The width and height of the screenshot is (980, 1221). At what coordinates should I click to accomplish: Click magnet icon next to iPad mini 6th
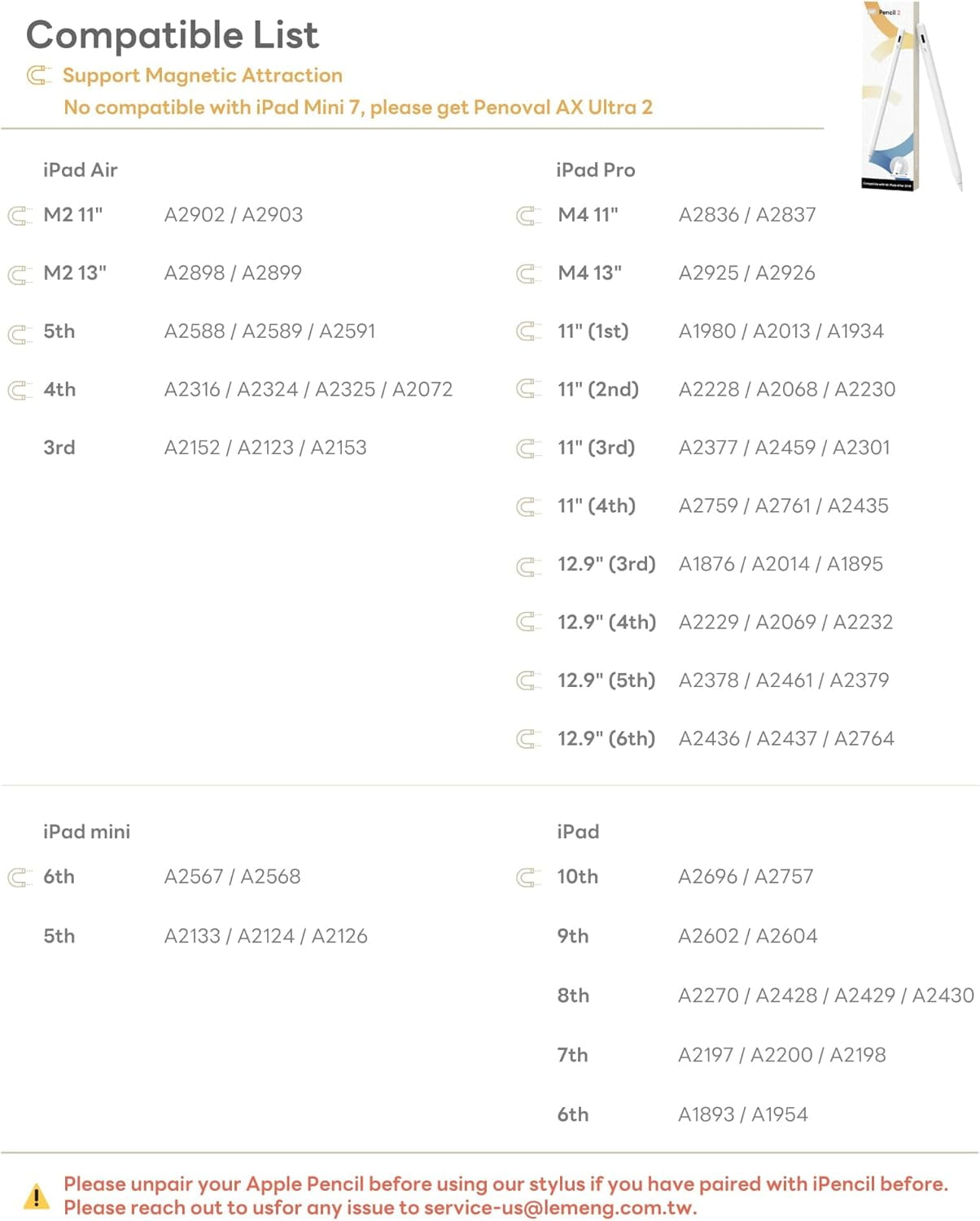point(20,877)
